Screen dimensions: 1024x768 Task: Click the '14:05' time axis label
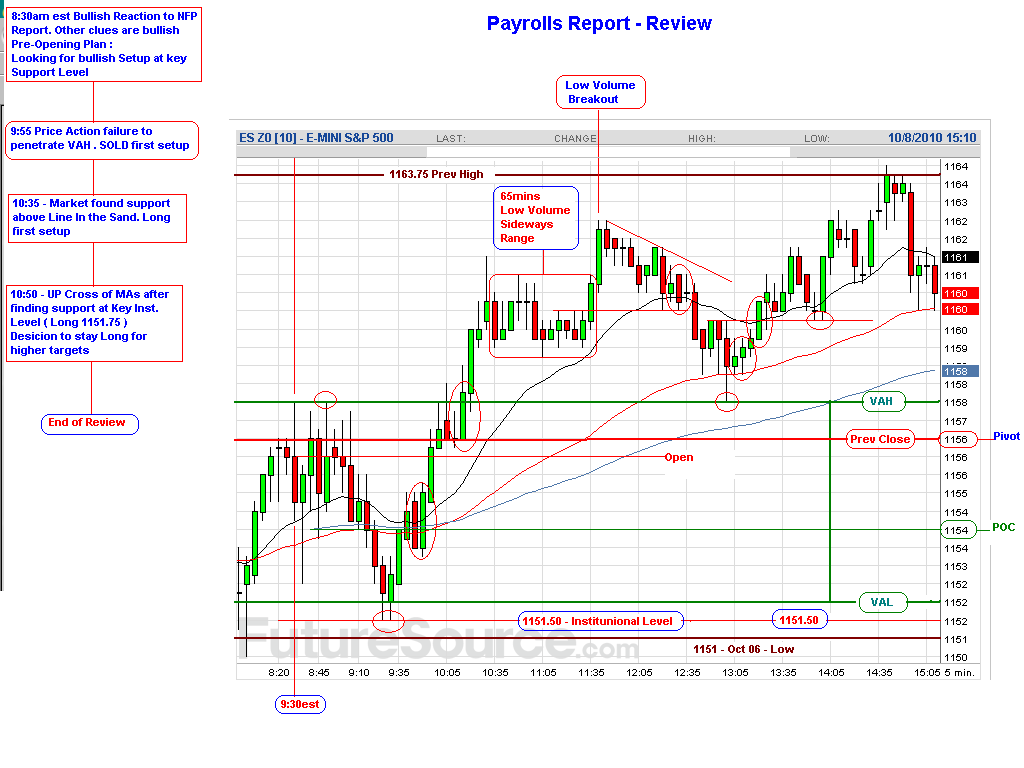coord(831,672)
